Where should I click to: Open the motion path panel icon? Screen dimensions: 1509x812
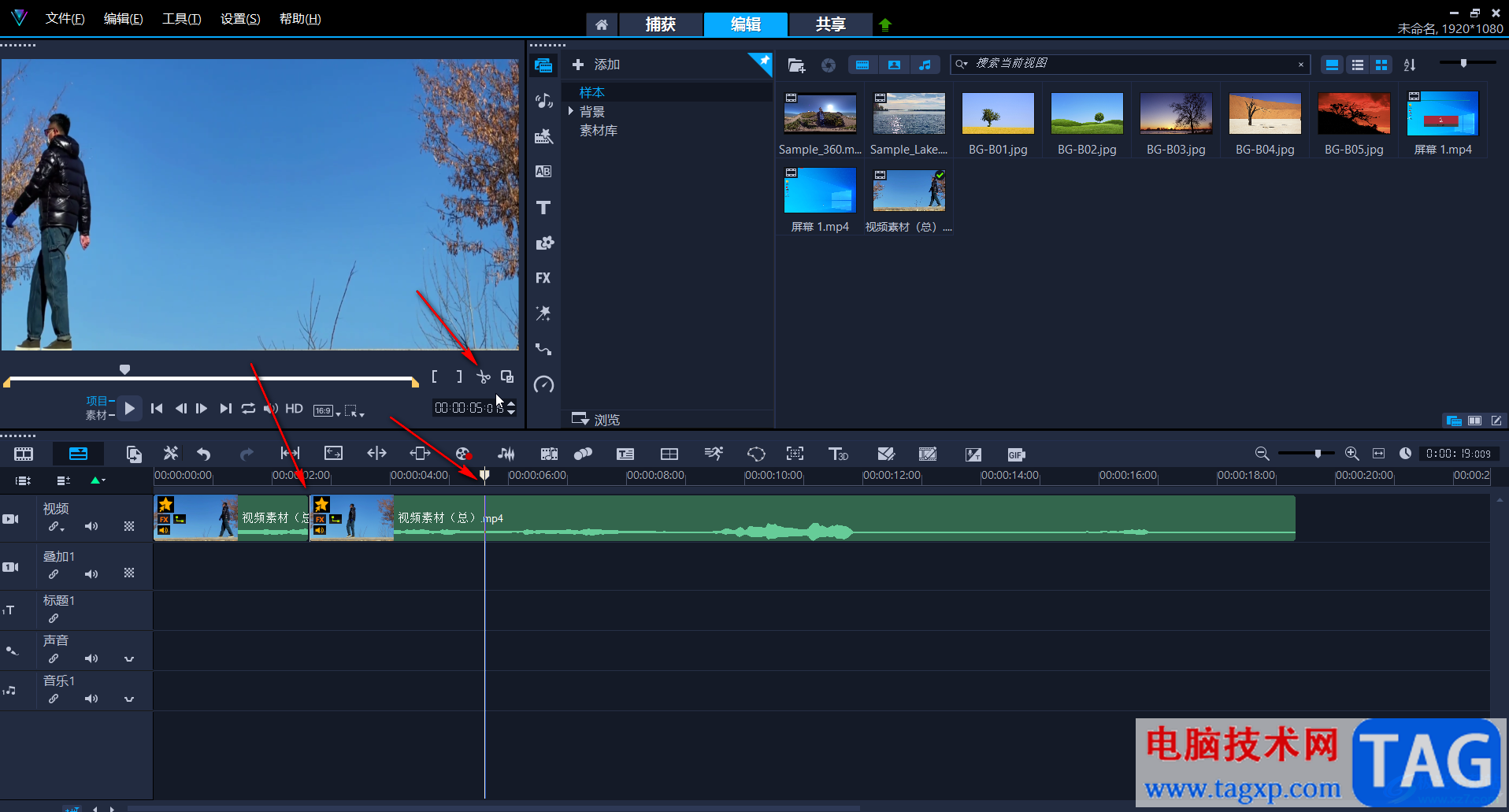click(x=543, y=349)
